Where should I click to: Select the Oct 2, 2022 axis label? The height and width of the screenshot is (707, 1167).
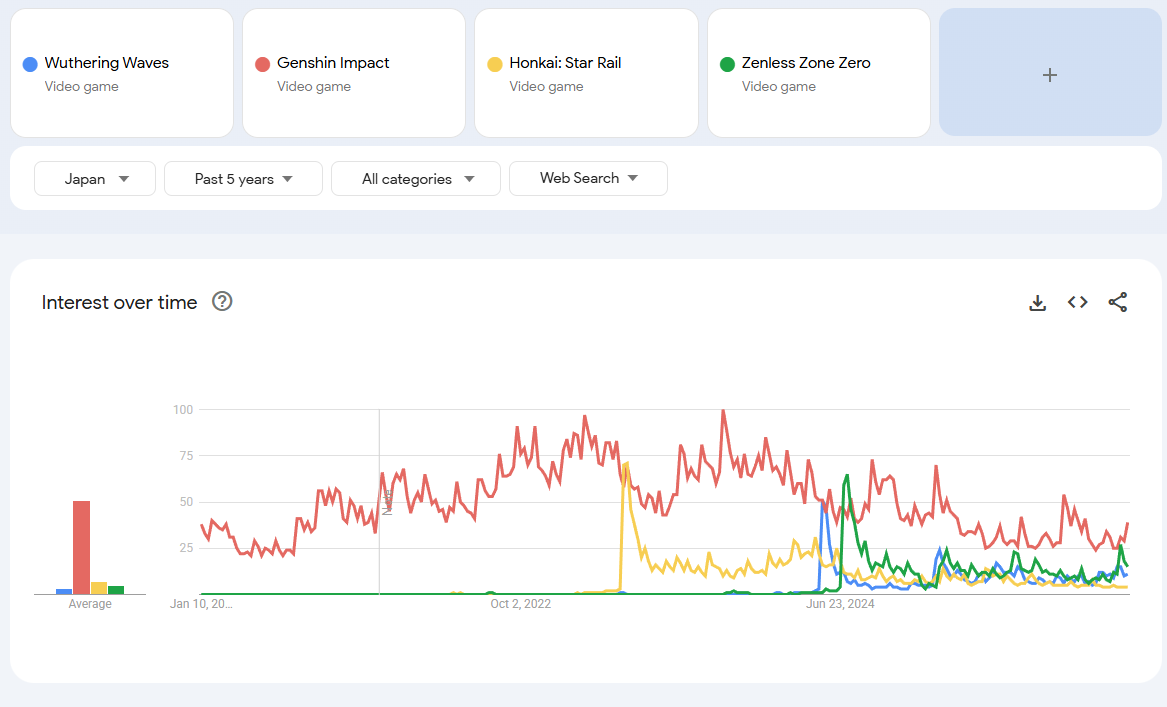520,604
